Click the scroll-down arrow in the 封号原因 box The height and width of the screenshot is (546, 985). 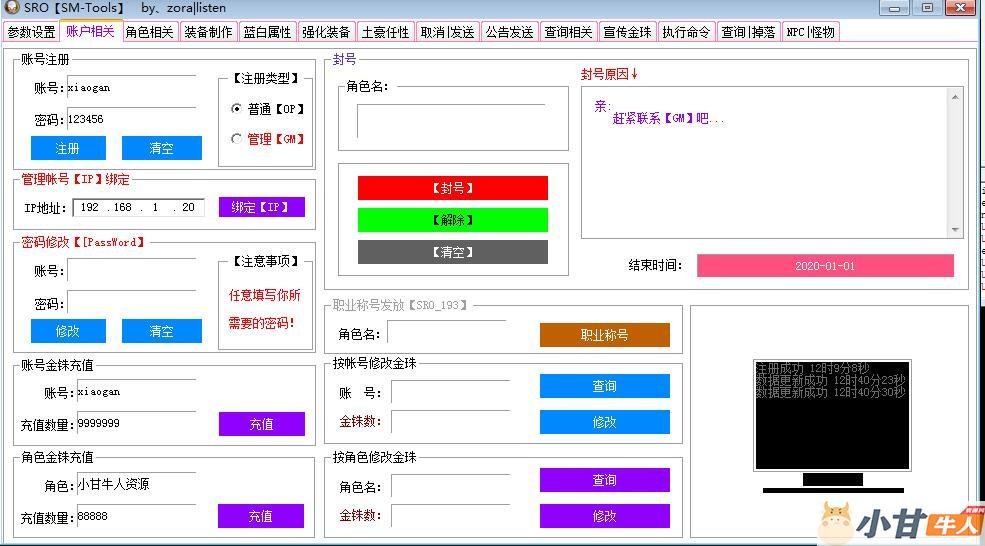point(955,229)
